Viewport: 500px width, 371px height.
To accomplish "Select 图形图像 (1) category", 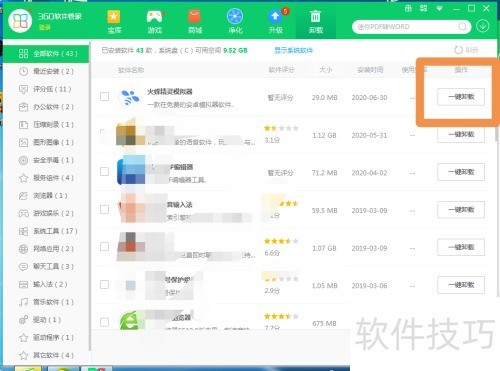I will click(x=46, y=142).
